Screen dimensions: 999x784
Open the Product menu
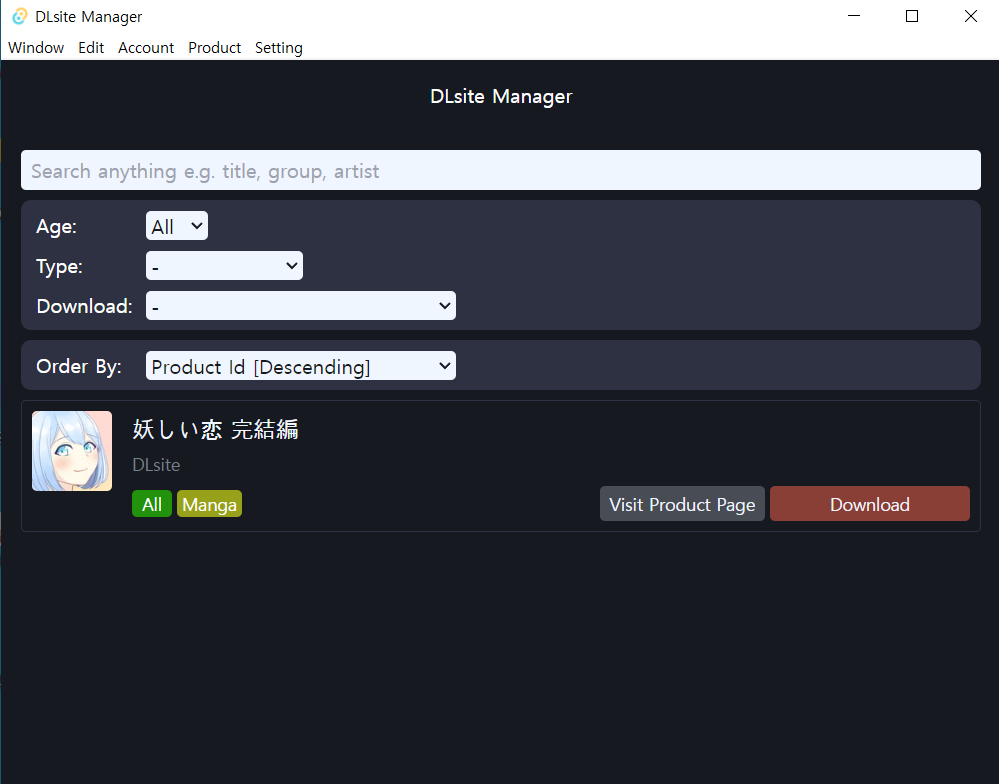[214, 47]
